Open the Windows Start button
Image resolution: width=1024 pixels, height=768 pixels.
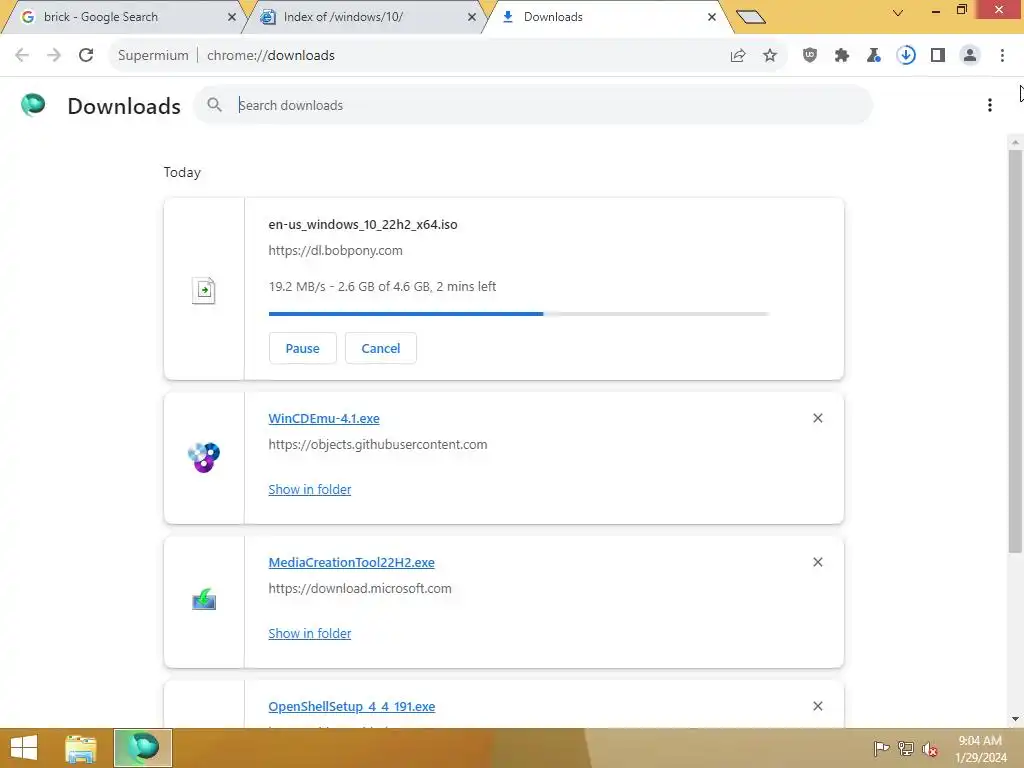click(24, 748)
